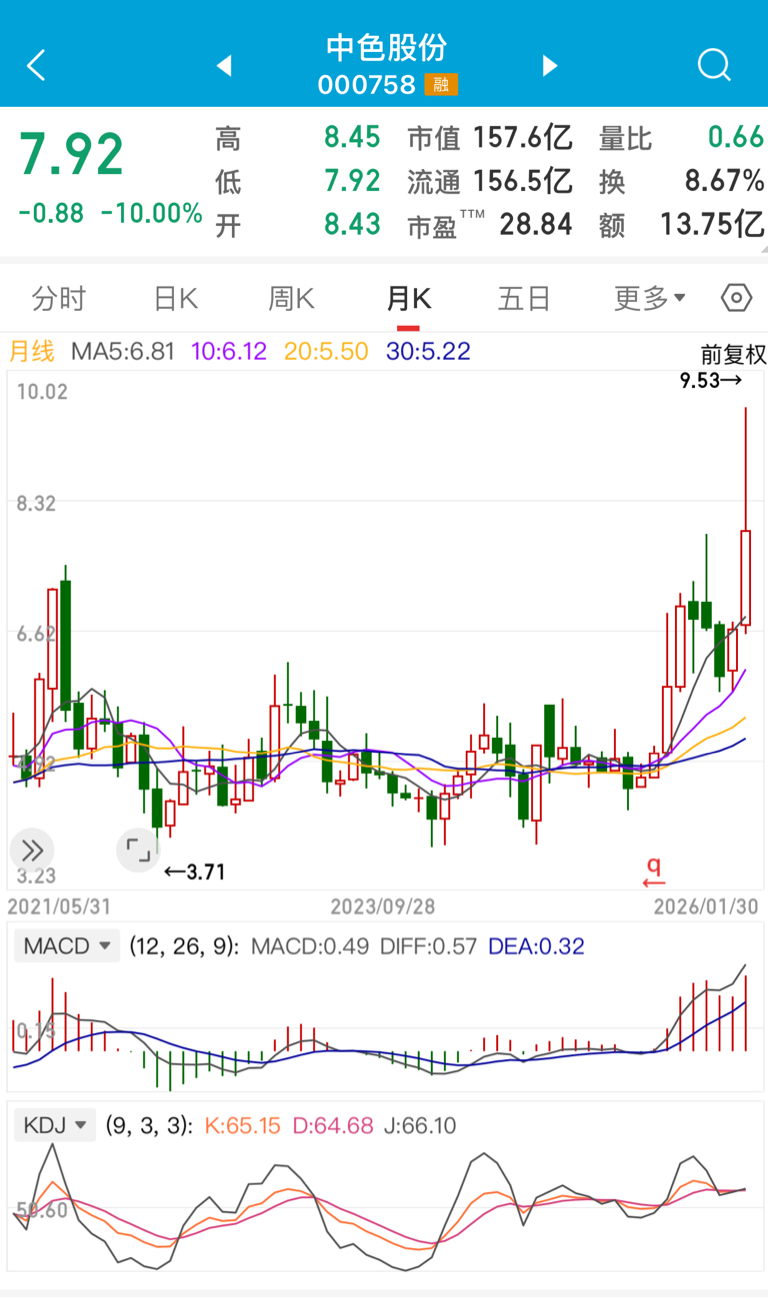Tap the current price 7.92
The image size is (768, 1298).
(71, 155)
